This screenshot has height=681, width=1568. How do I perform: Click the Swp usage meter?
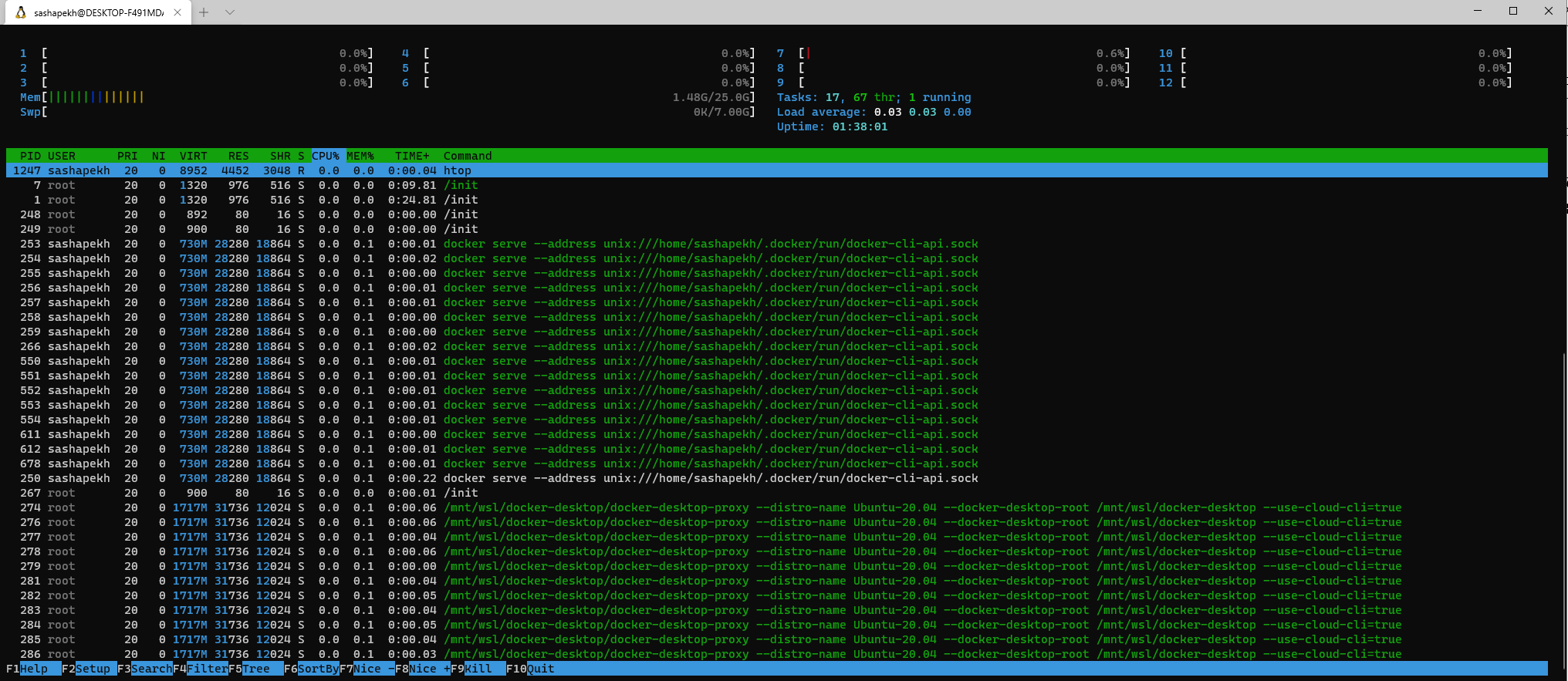click(388, 112)
